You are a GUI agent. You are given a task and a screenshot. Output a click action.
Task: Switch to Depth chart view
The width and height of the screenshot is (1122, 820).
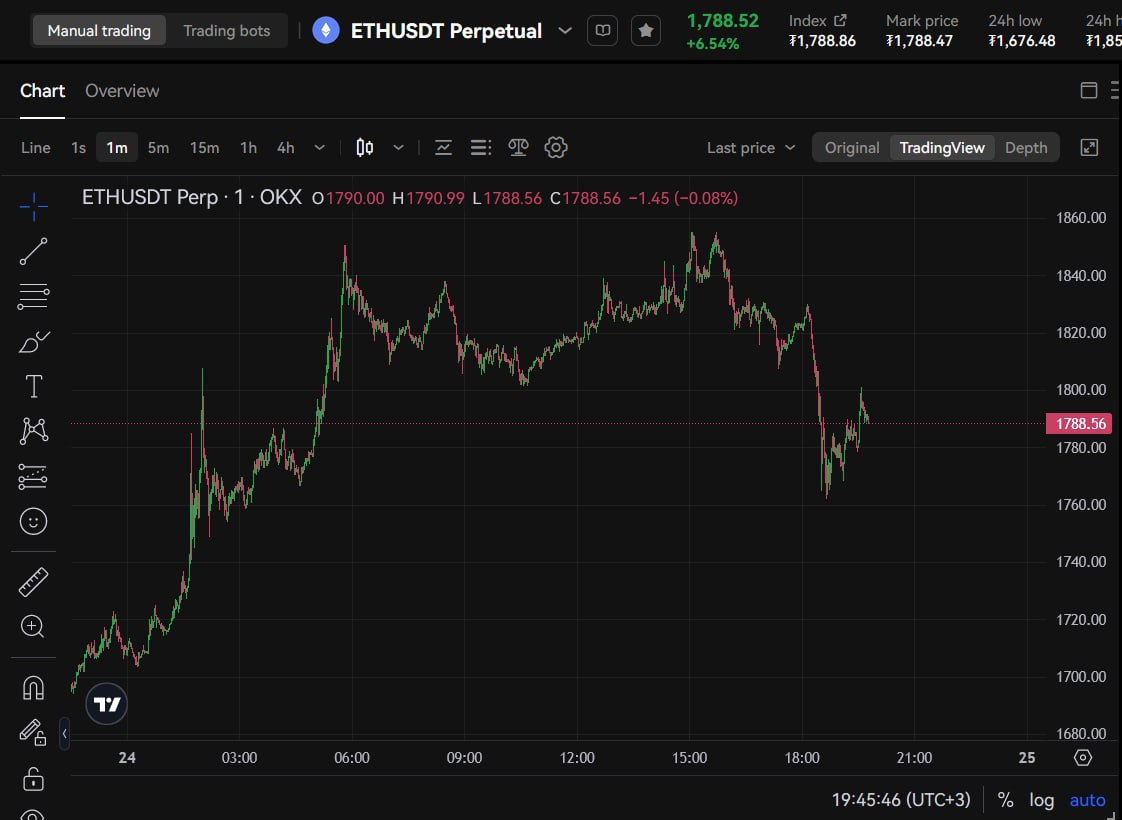(x=1025, y=148)
